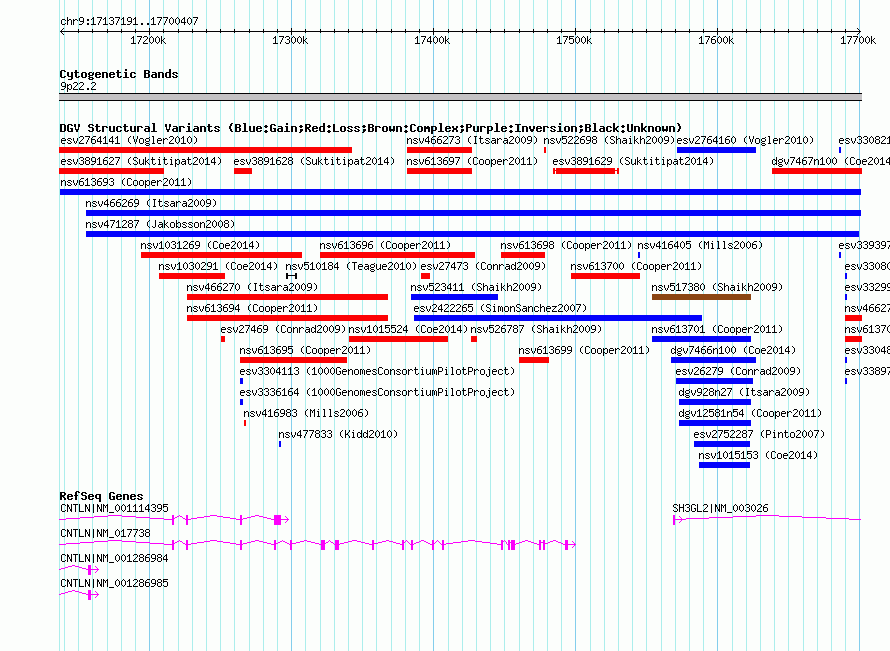Viewport: 890px width, 651px height.
Task: Open the CNTLN|NM_017738 gene label
Action: click(x=106, y=533)
